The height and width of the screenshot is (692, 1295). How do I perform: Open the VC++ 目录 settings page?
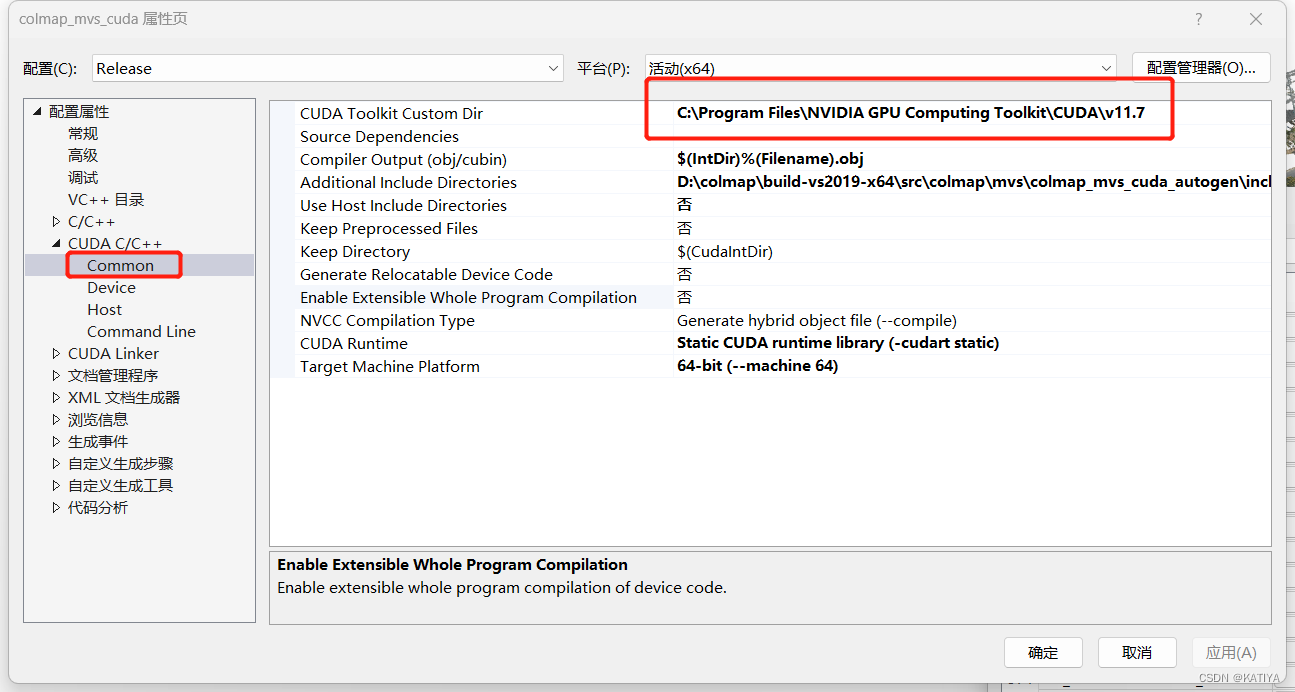[105, 199]
